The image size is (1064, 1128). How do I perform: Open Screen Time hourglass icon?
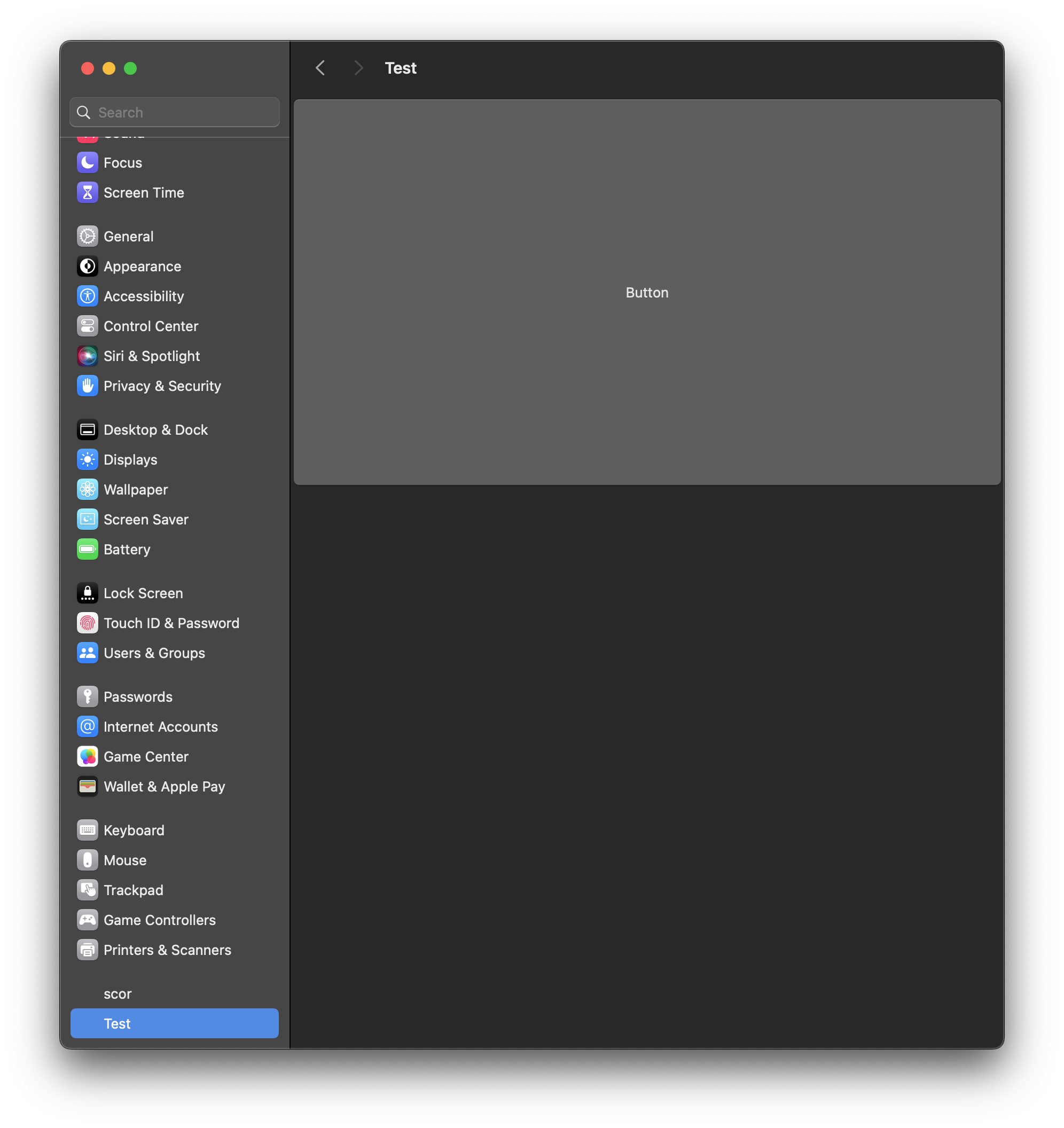pos(88,193)
